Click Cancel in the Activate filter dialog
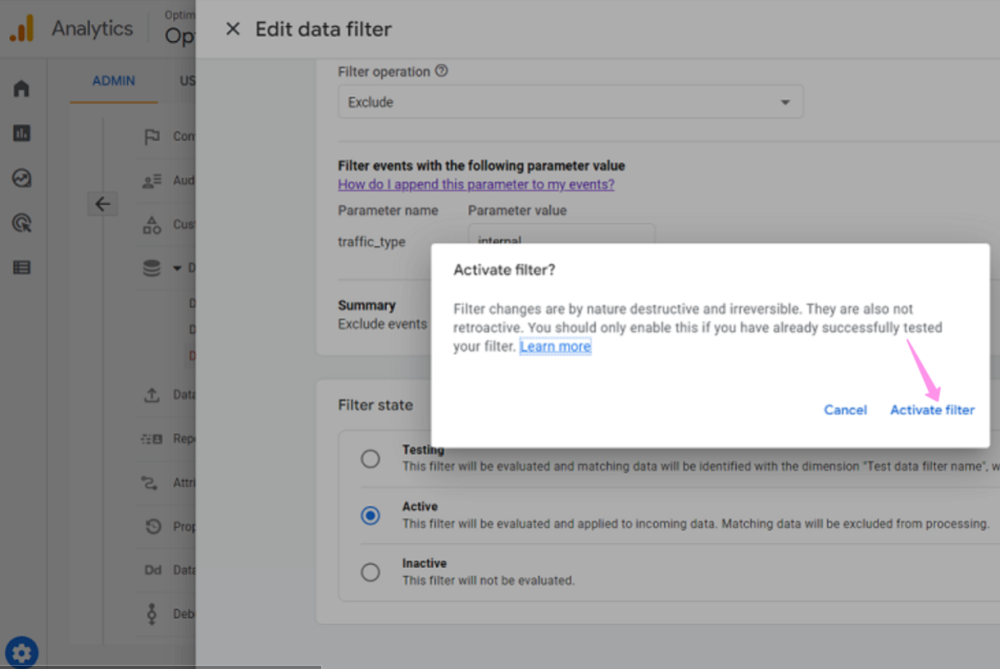The width and height of the screenshot is (1000, 669). [845, 410]
